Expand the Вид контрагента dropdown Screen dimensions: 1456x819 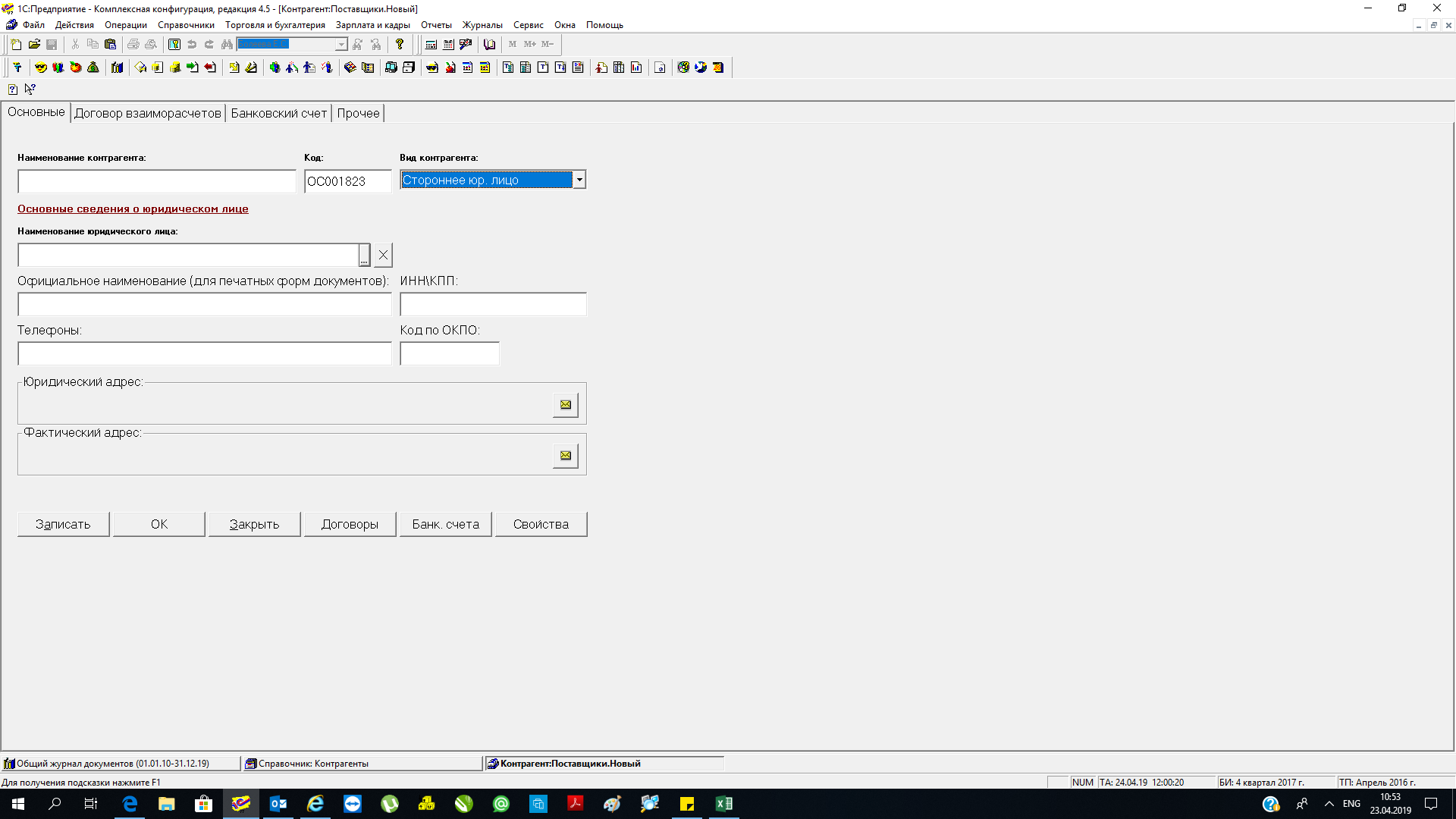[x=579, y=180]
